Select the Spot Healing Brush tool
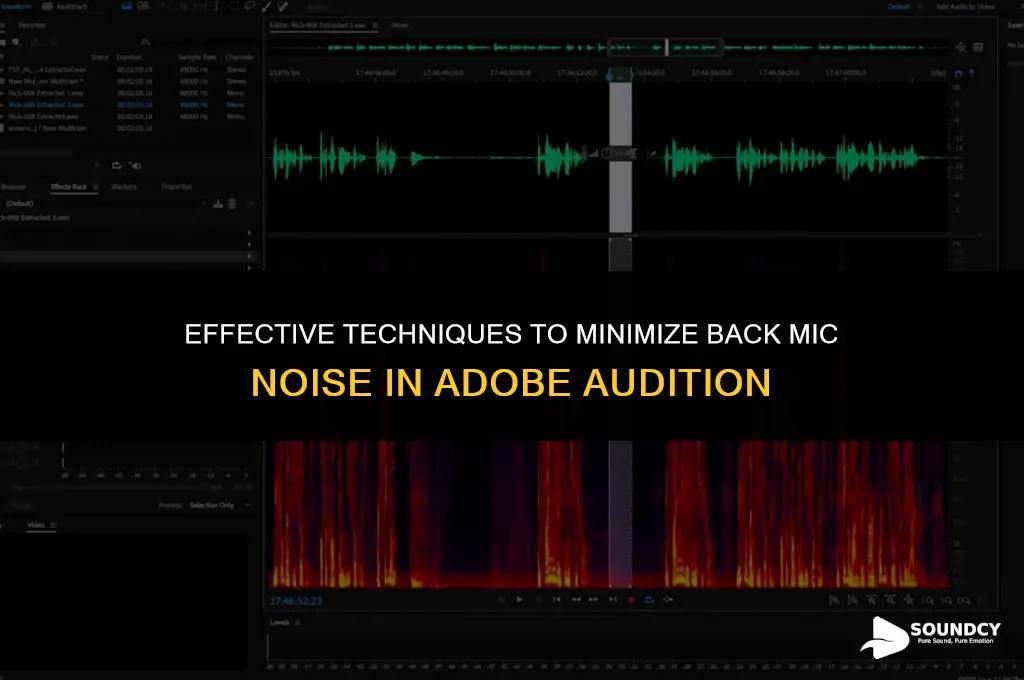Image resolution: width=1024 pixels, height=680 pixels. [x=283, y=6]
